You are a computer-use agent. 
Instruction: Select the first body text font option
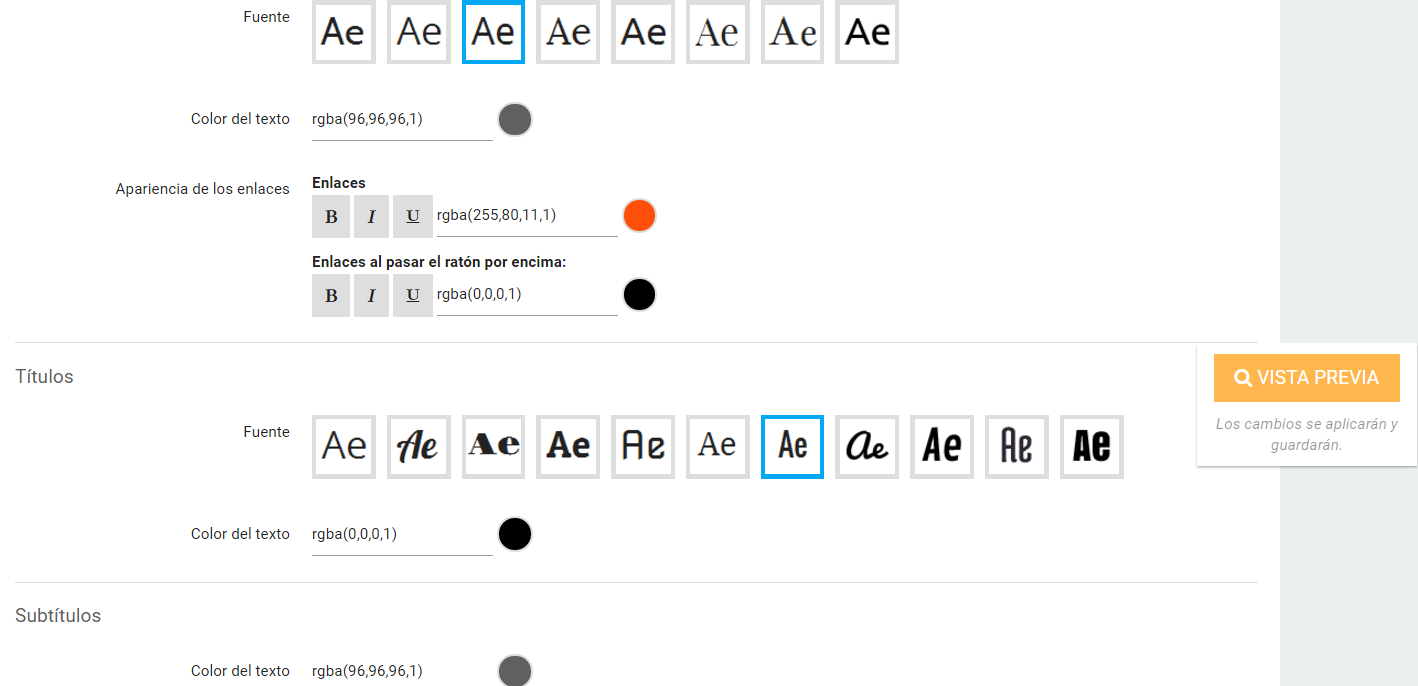(x=344, y=32)
